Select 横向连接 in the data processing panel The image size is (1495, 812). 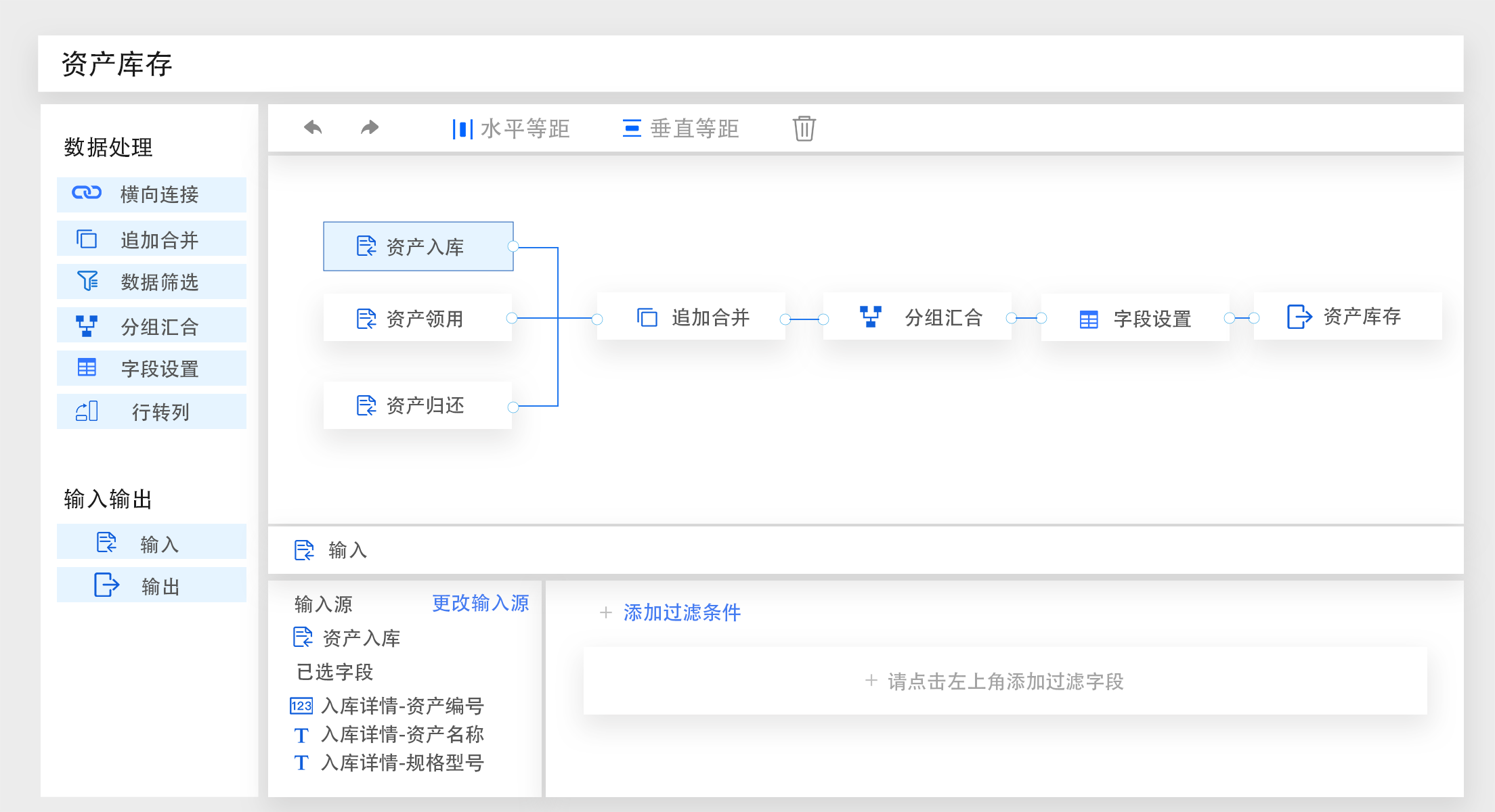[152, 195]
